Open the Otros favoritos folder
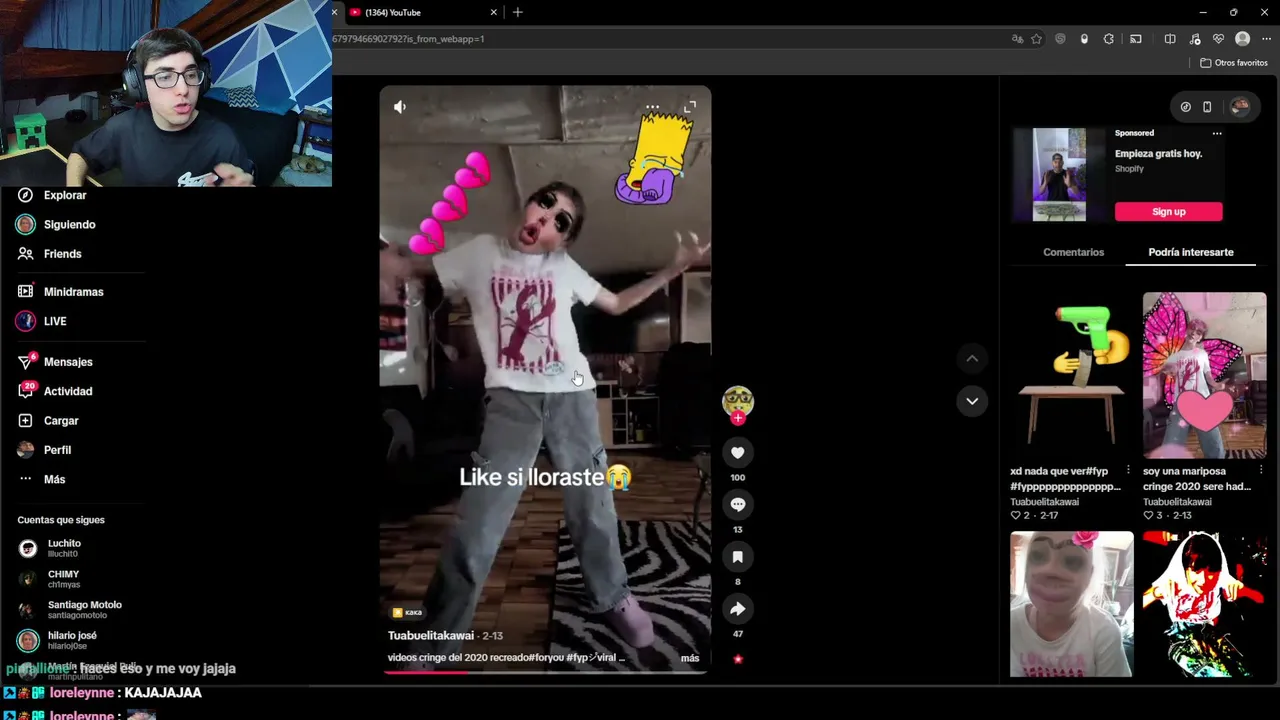This screenshot has width=1280, height=720. coord(1234,63)
